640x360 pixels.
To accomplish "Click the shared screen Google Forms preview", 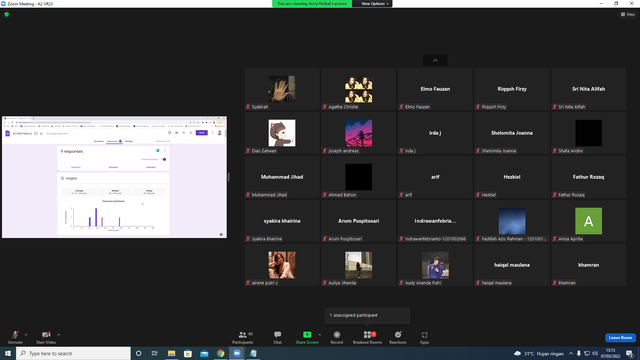I will point(114,177).
